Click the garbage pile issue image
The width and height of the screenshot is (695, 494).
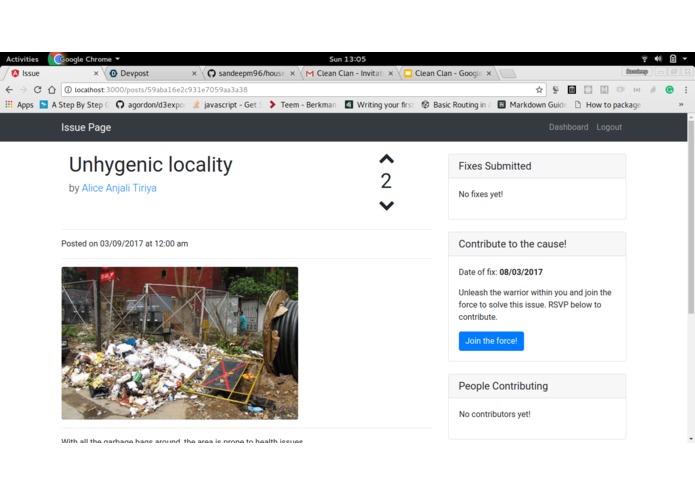[180, 343]
